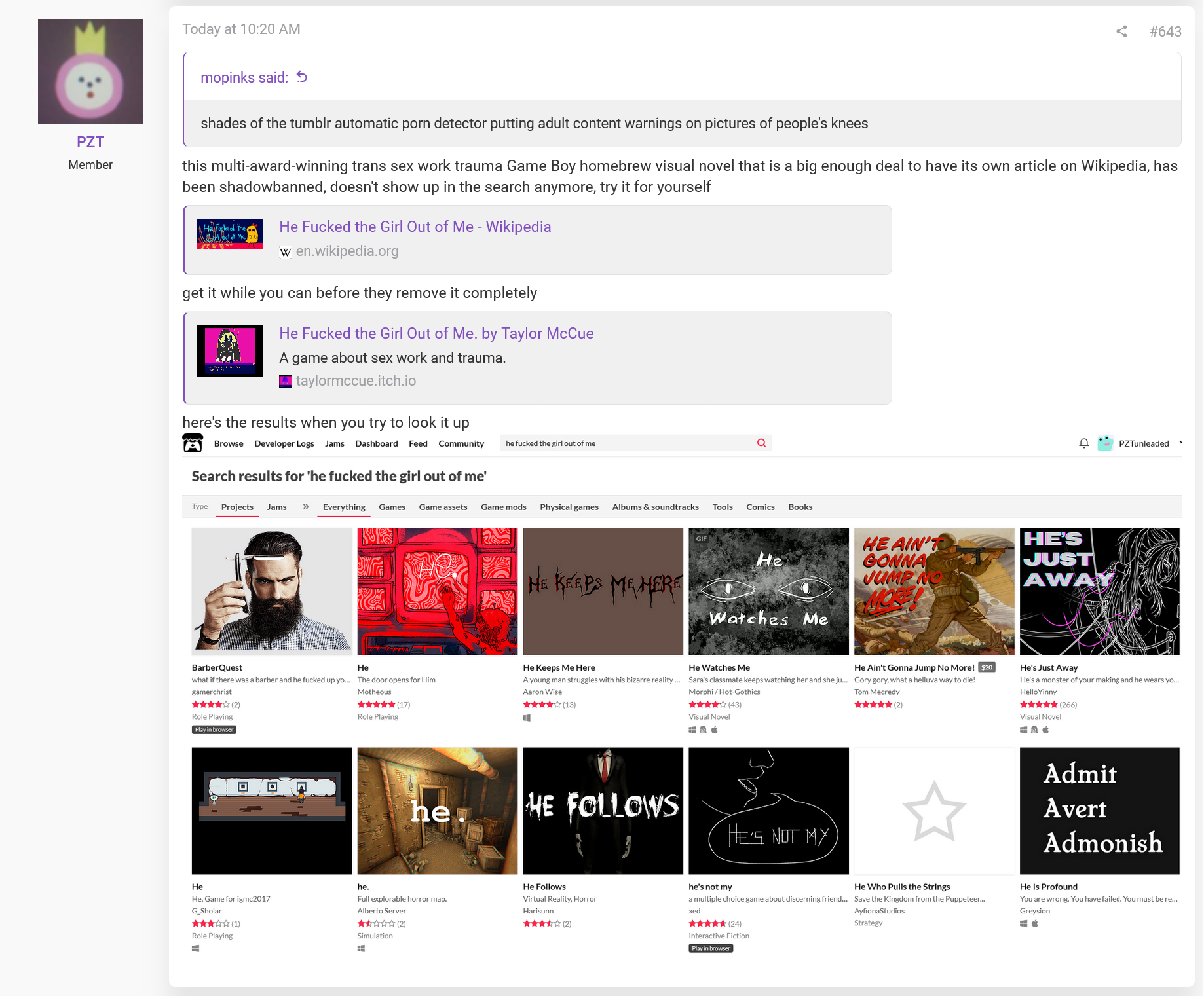Viewport: 1204px width, 996px height.
Task: Click Windows icon under G_Sholar's He
Action: (x=195, y=948)
